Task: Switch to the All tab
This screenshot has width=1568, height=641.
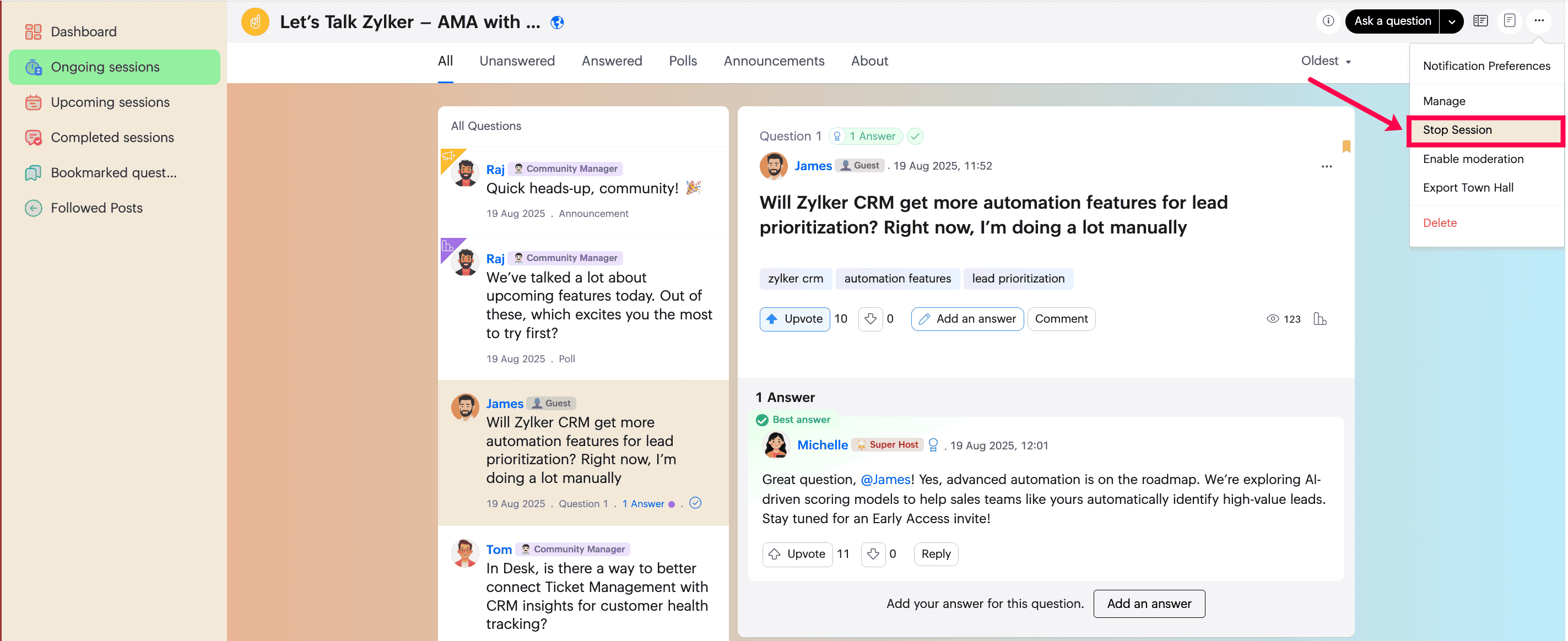Action: coord(445,61)
